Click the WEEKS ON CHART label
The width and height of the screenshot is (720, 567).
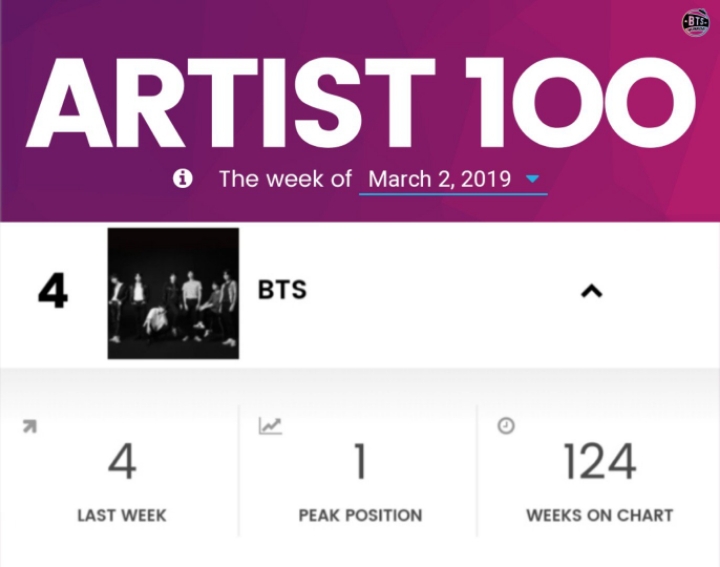tap(600, 516)
